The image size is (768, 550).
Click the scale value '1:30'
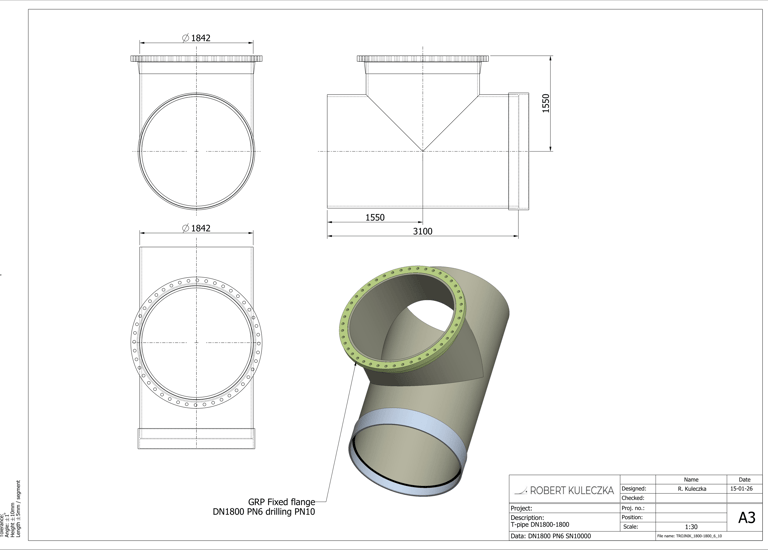coord(691,527)
